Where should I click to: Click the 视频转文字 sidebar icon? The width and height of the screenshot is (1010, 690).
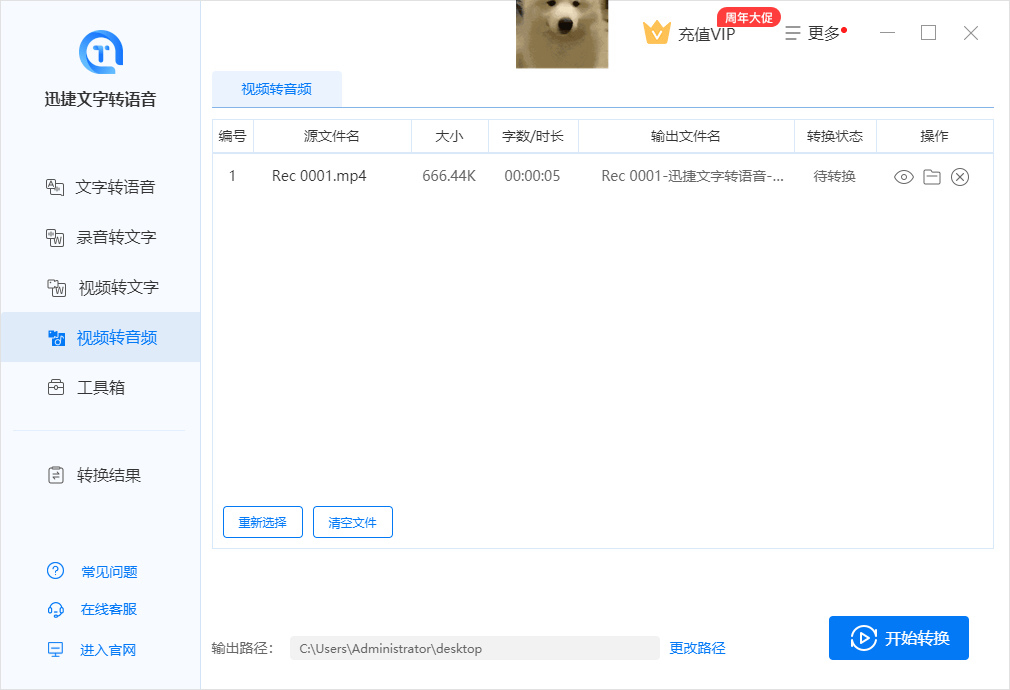pyautogui.click(x=57, y=287)
